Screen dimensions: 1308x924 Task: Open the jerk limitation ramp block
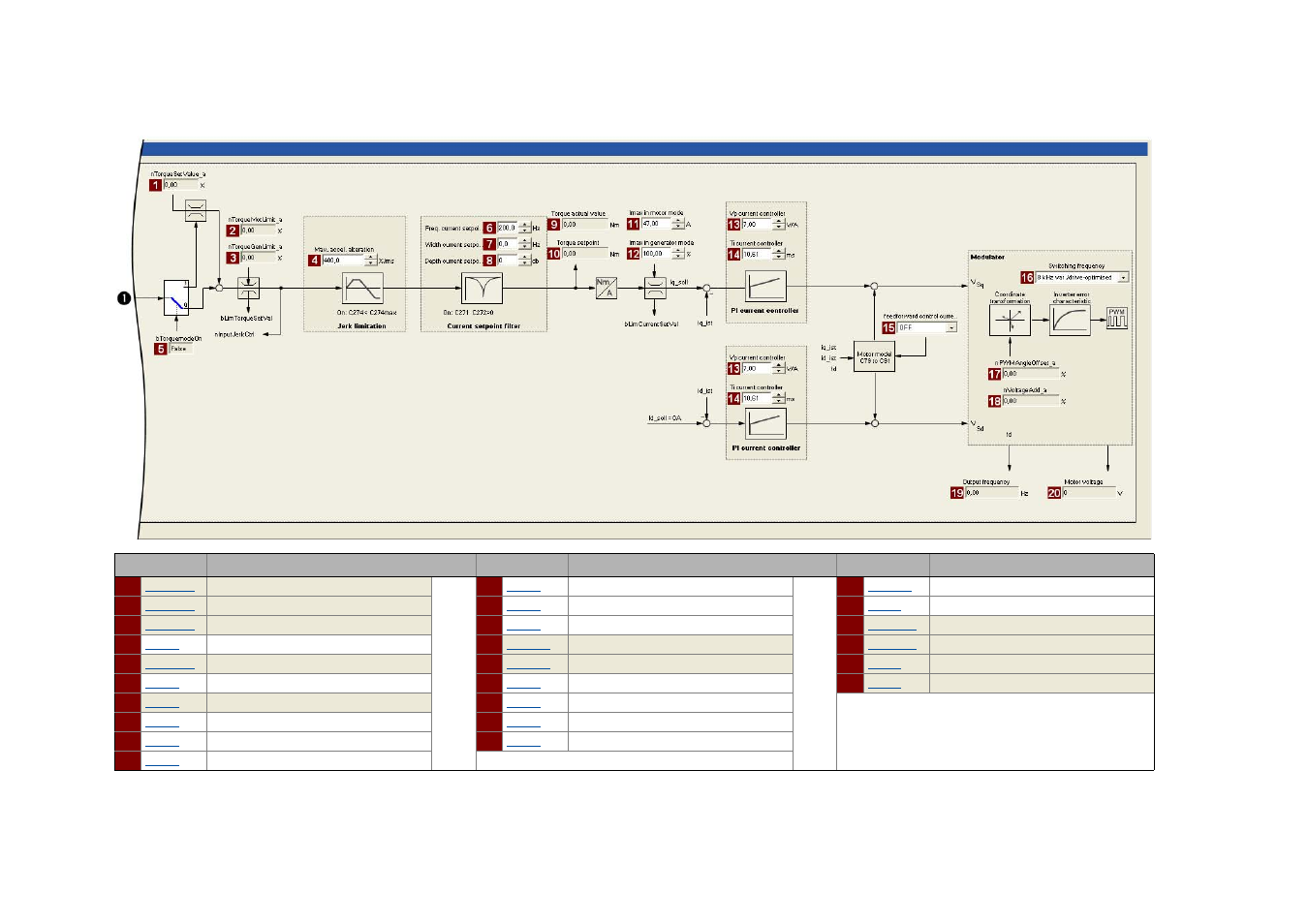click(x=362, y=289)
